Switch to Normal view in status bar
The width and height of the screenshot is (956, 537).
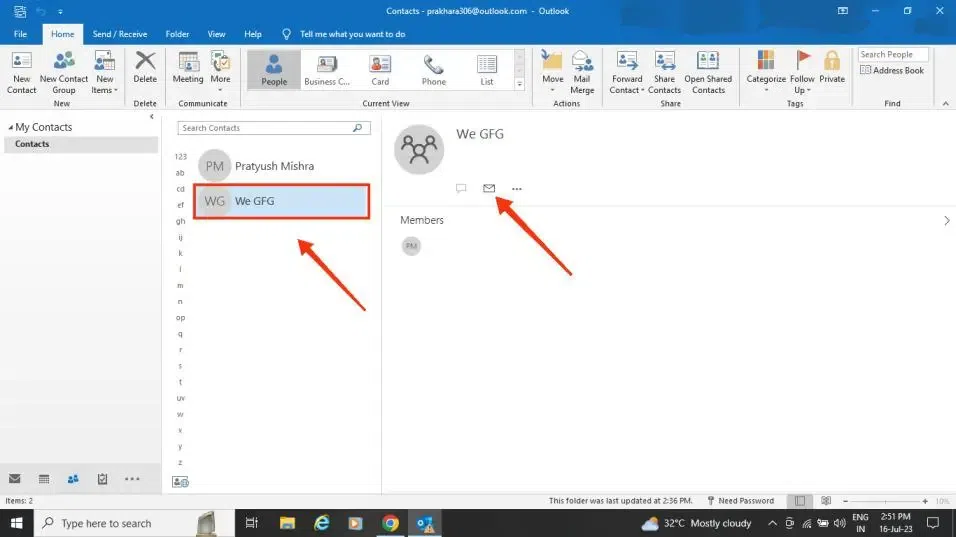(x=800, y=501)
